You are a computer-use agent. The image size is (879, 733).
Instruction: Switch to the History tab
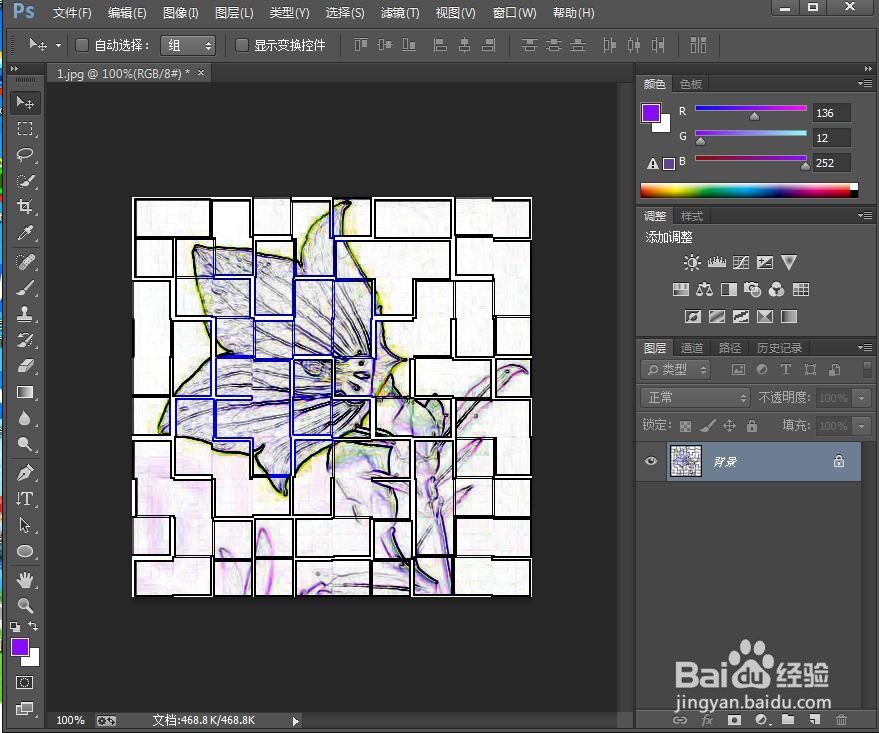tap(779, 348)
